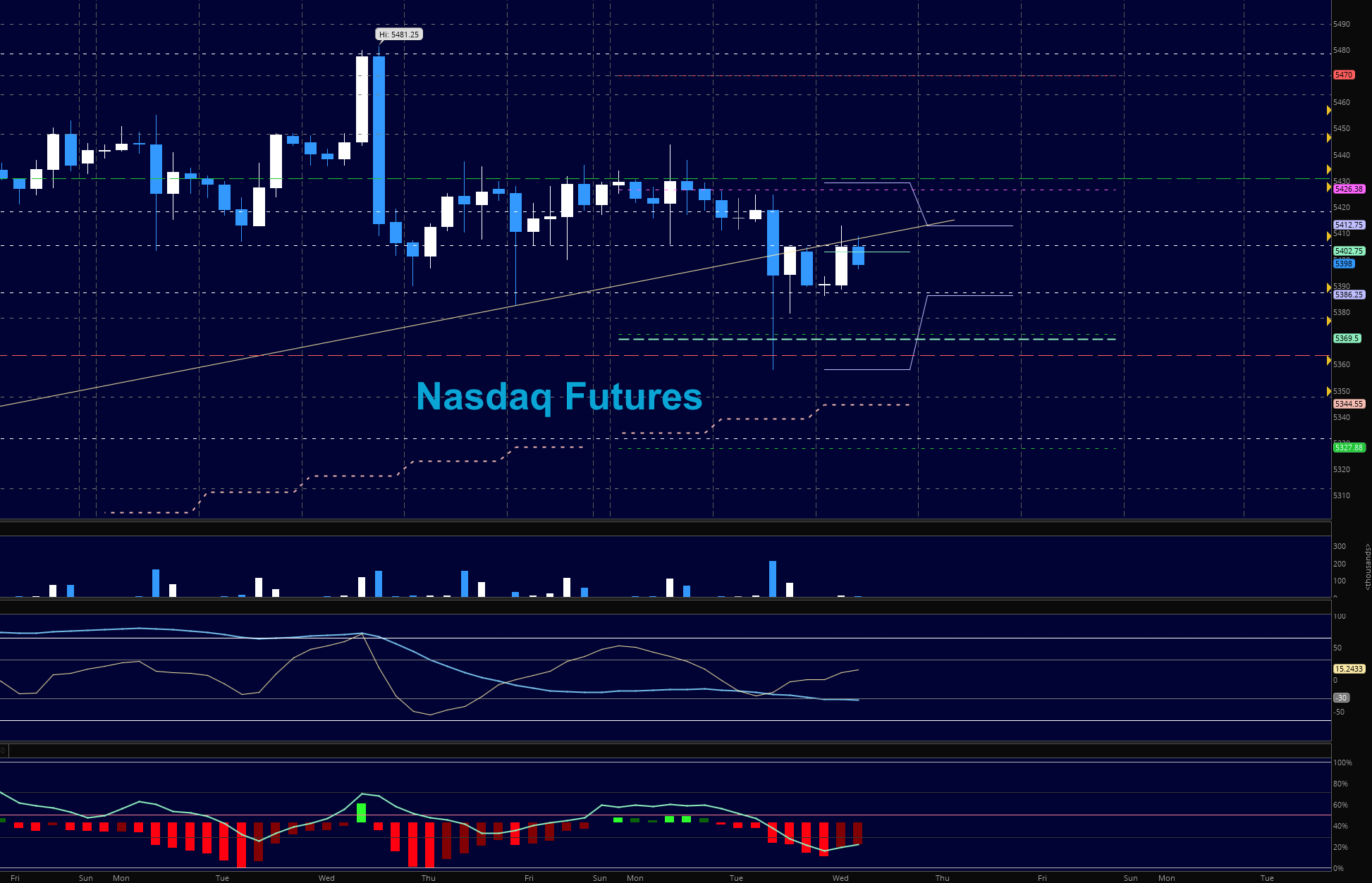This screenshot has height=883, width=1372.
Task: Select the green 5327.88 price tag
Action: pyautogui.click(x=1349, y=447)
